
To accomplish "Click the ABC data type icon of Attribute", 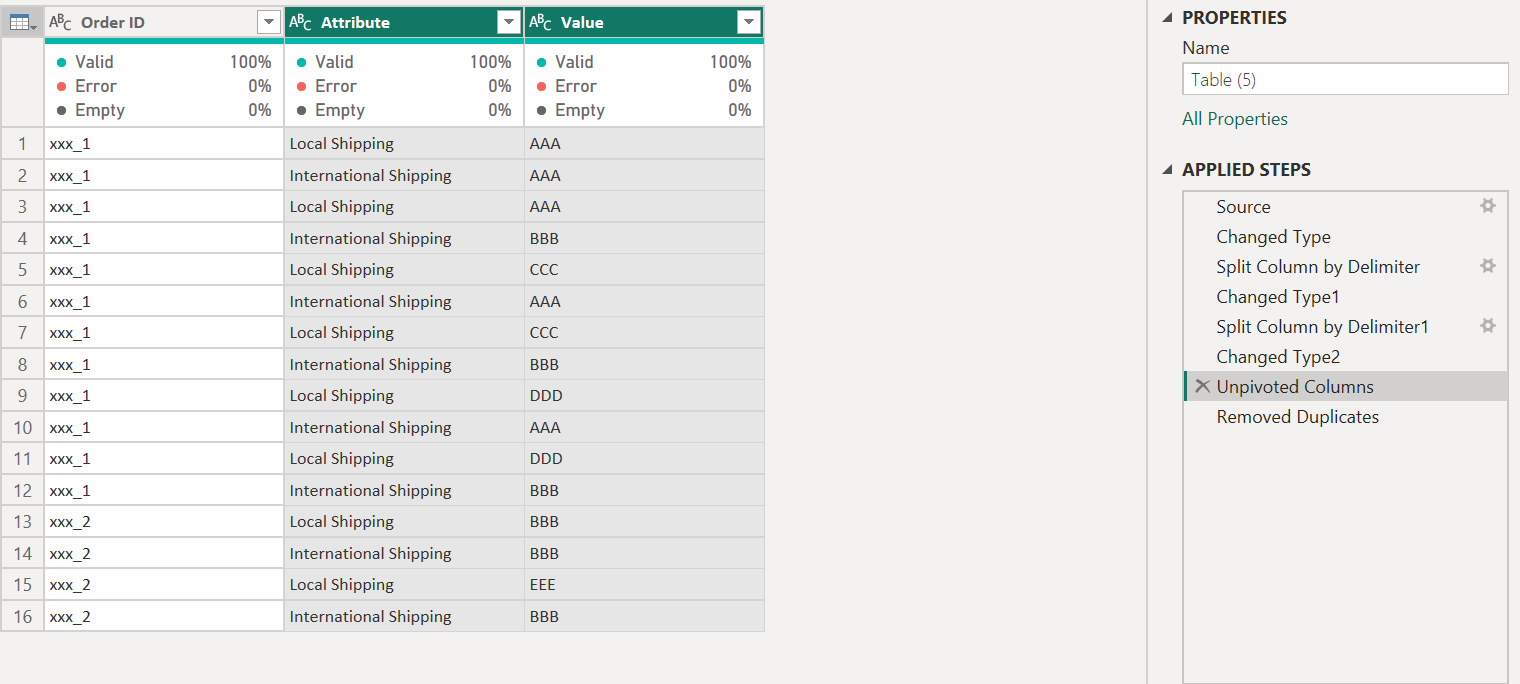I will point(300,22).
